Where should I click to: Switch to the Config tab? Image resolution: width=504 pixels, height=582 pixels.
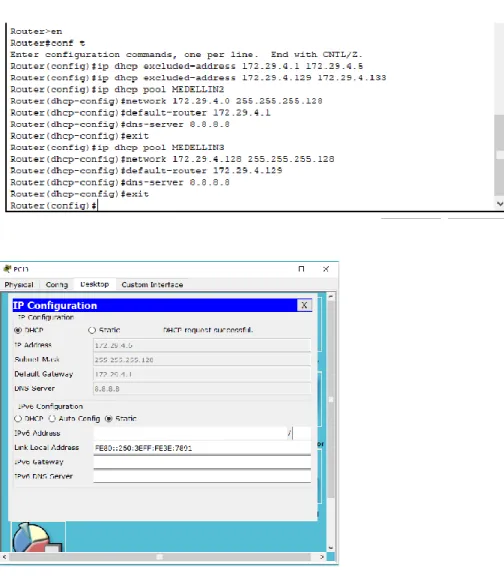coord(57,285)
